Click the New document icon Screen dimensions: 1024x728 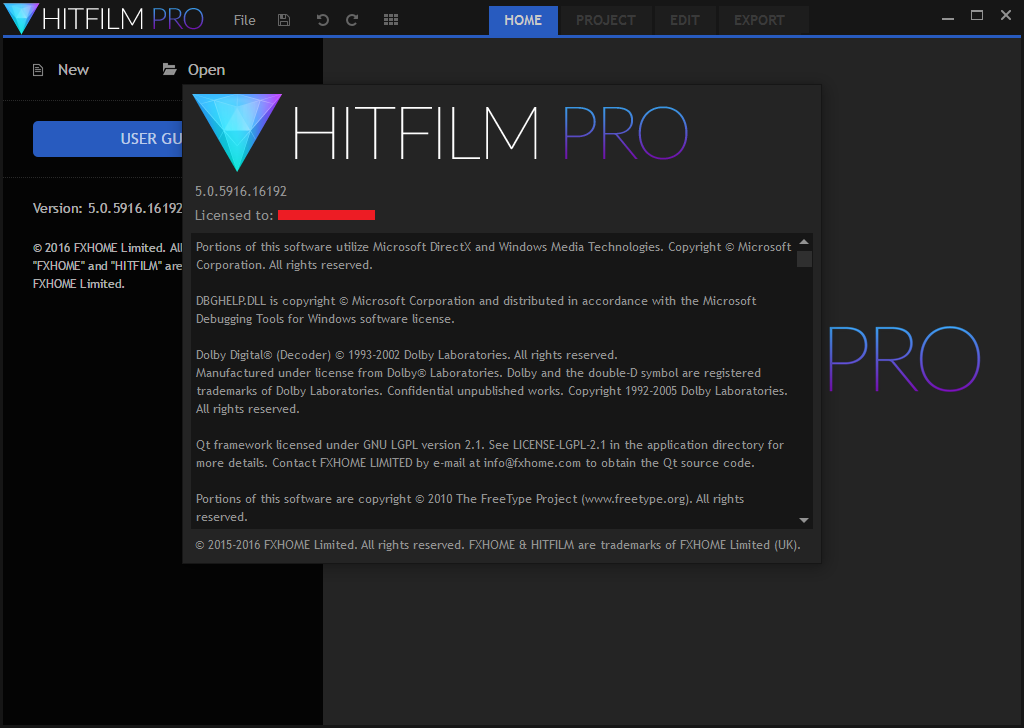(x=38, y=70)
